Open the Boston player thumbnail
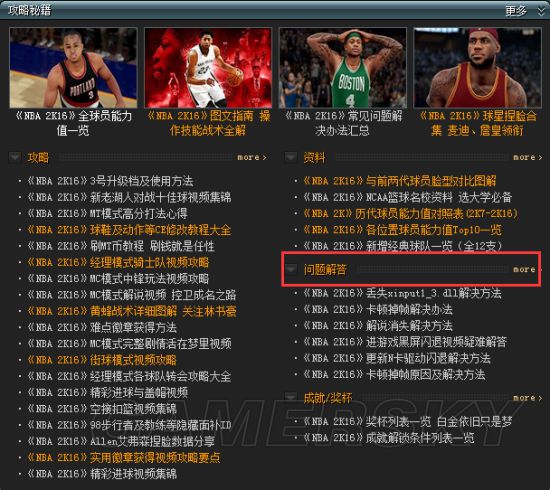 (x=343, y=68)
